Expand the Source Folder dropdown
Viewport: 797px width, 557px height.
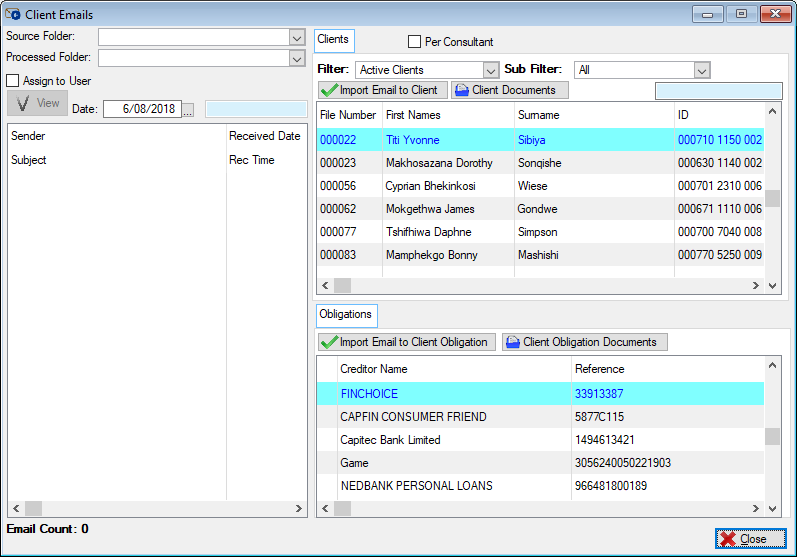(x=296, y=37)
